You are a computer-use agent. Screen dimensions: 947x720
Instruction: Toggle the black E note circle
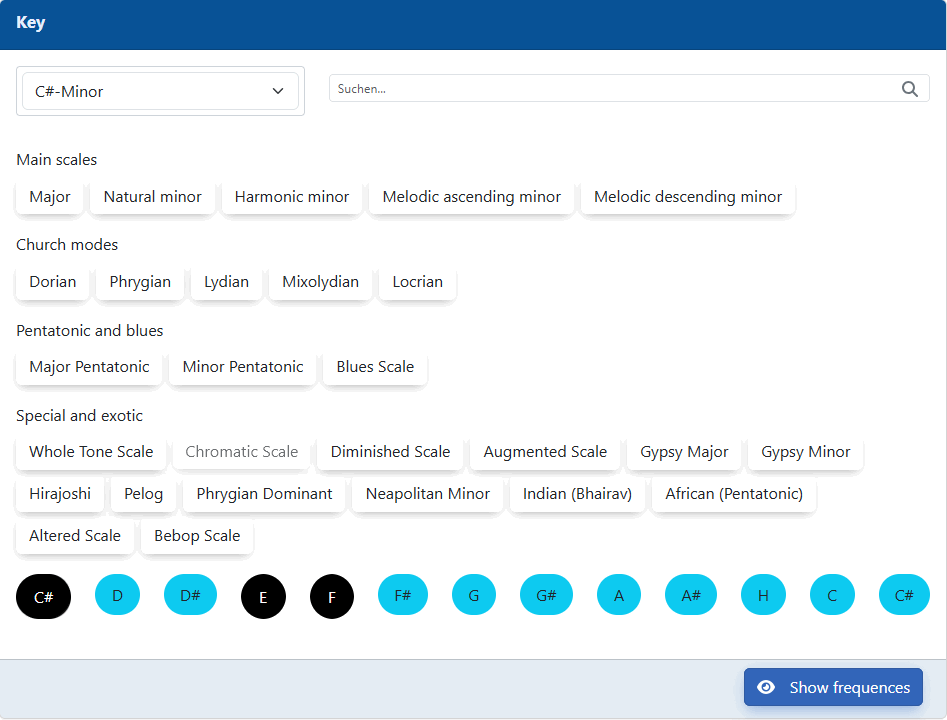tap(263, 597)
